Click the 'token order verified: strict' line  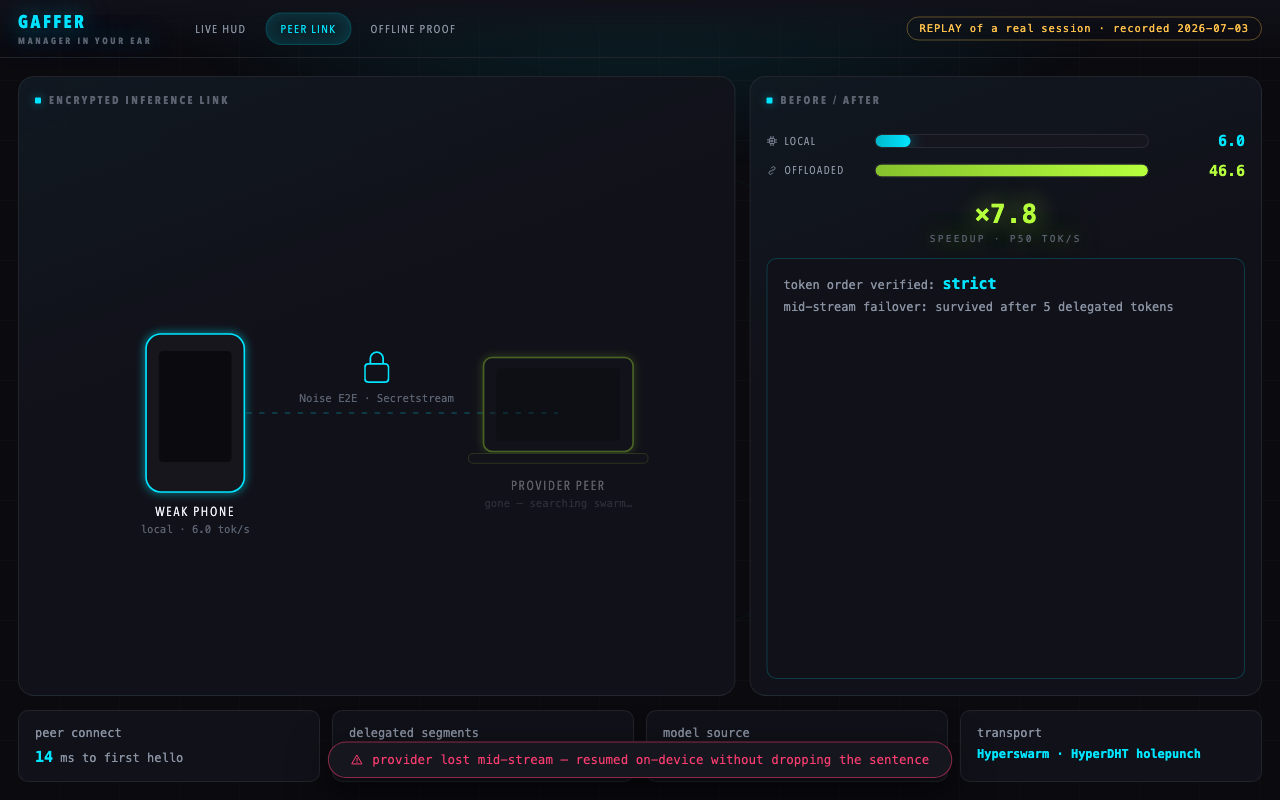pyautogui.click(x=890, y=284)
